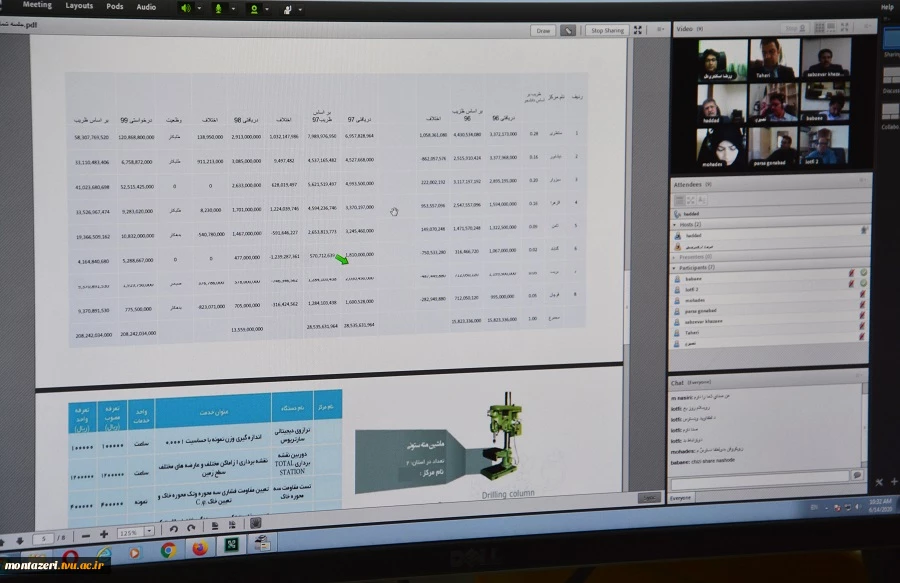900x583 pixels.
Task: Switch Video pod to grid view
Action: tap(820, 28)
